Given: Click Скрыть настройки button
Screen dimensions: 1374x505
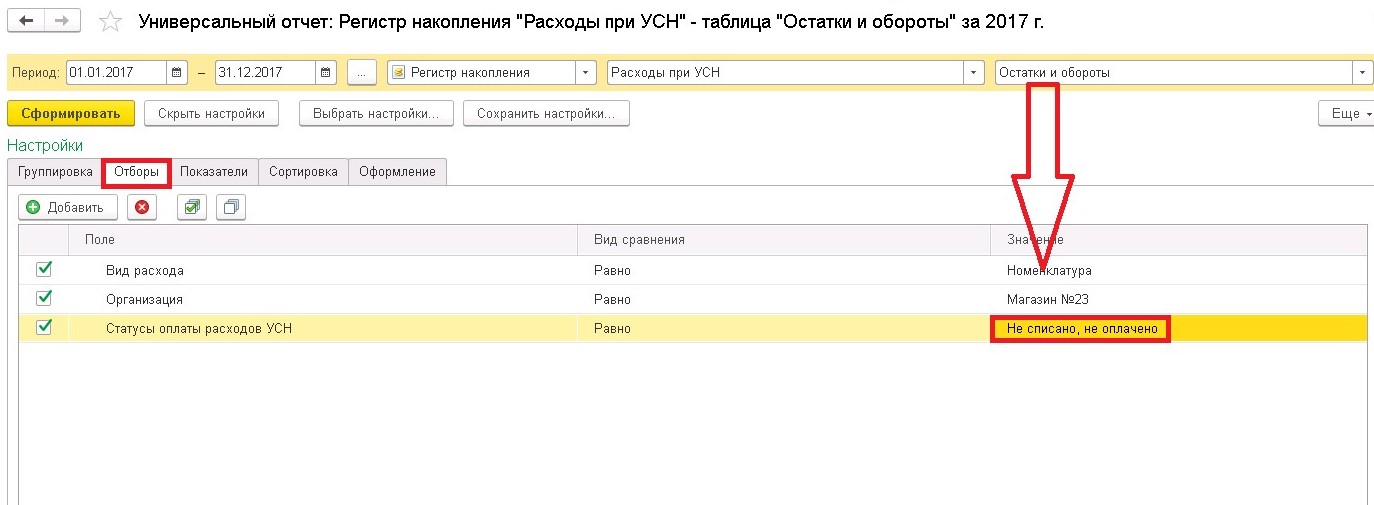Looking at the screenshot, I should 211,114.
